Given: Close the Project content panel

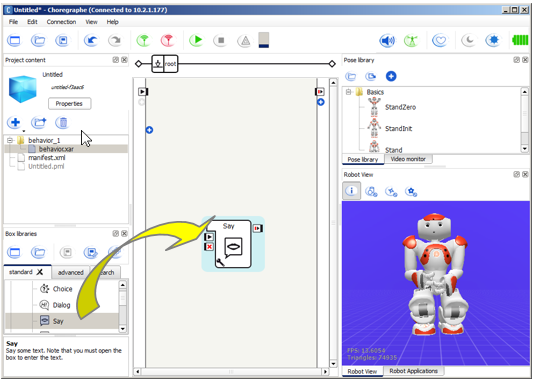Looking at the screenshot, I should [124, 60].
